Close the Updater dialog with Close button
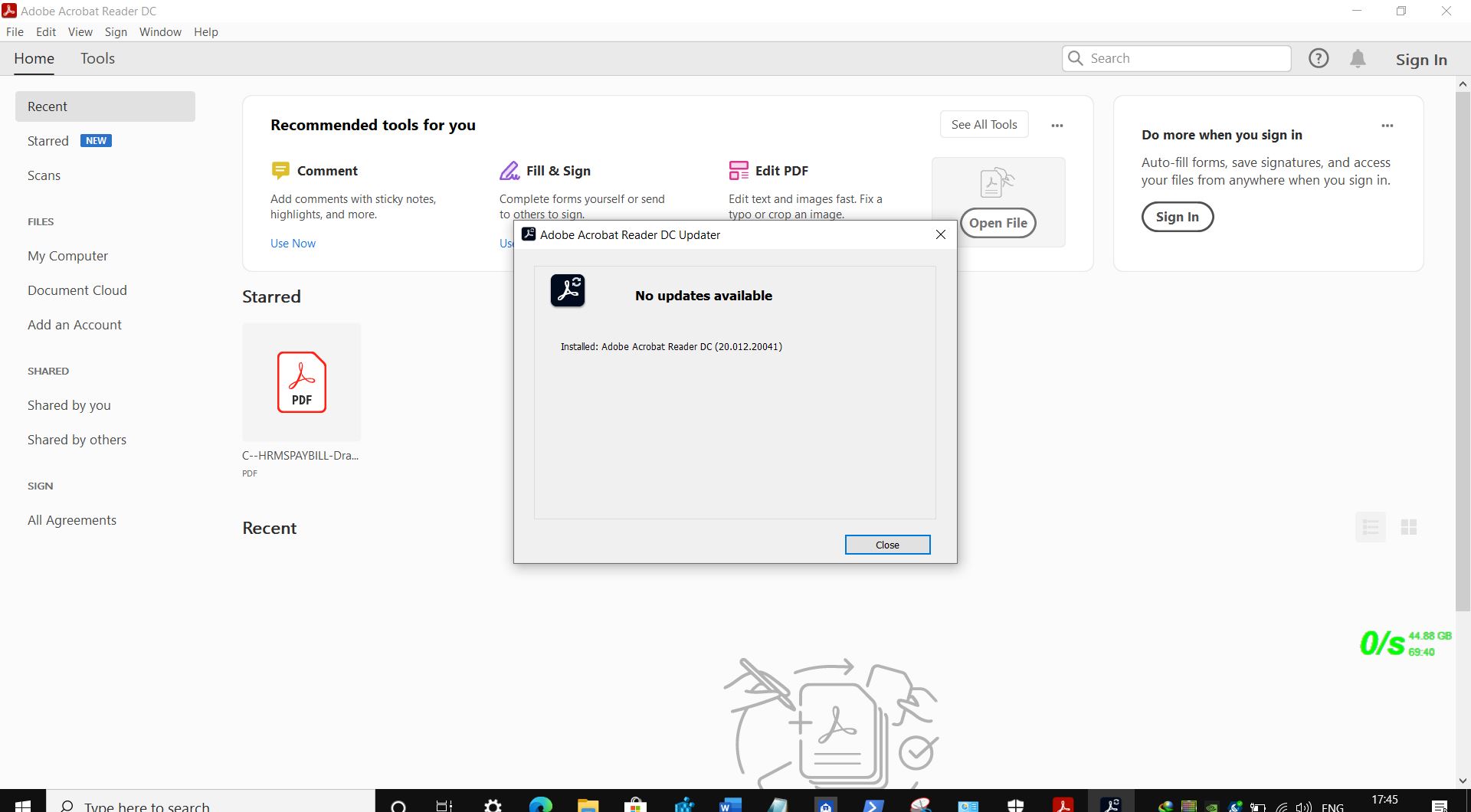This screenshot has height=812, width=1471. (x=887, y=545)
